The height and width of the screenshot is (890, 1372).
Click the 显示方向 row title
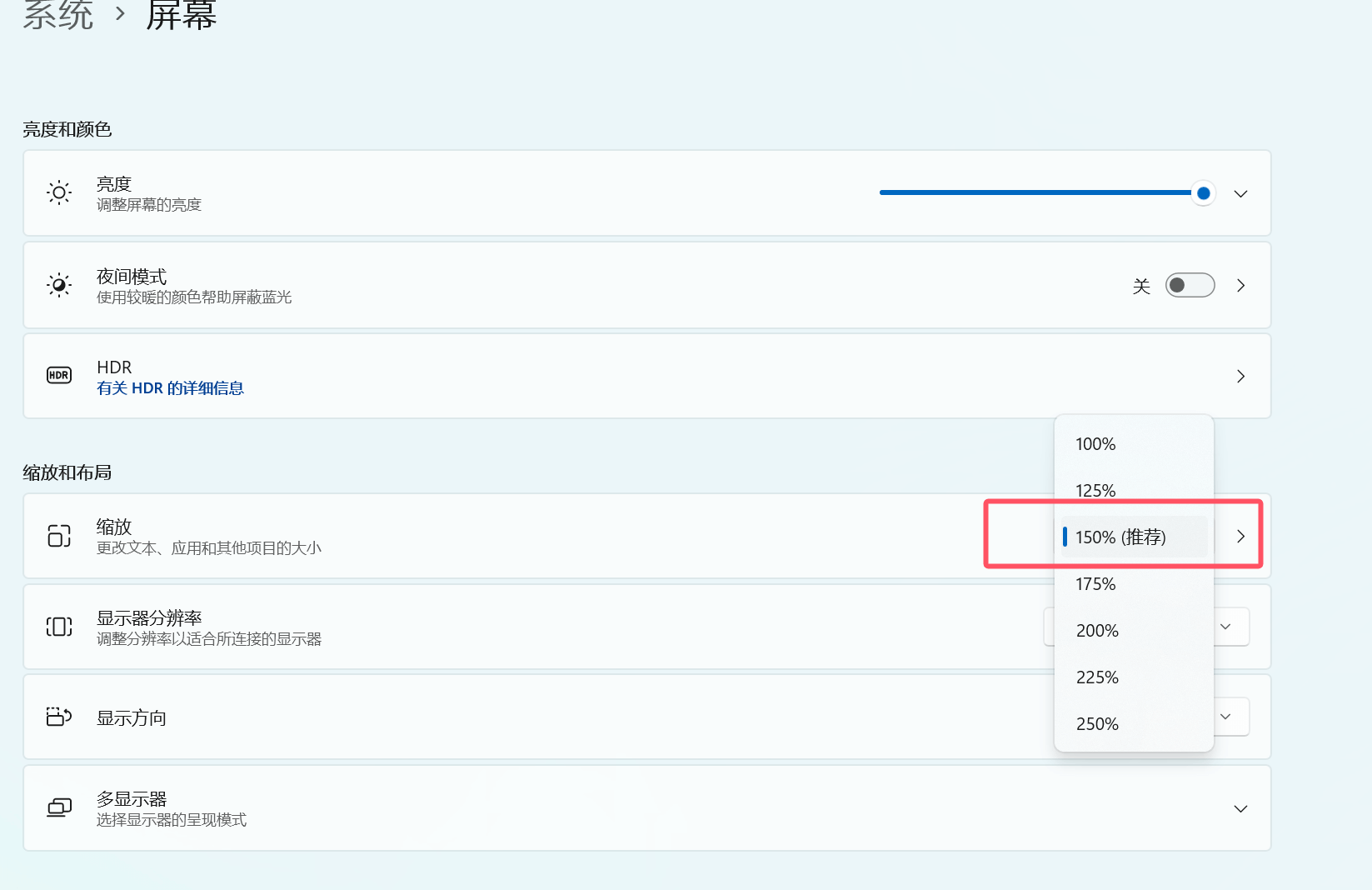132,718
